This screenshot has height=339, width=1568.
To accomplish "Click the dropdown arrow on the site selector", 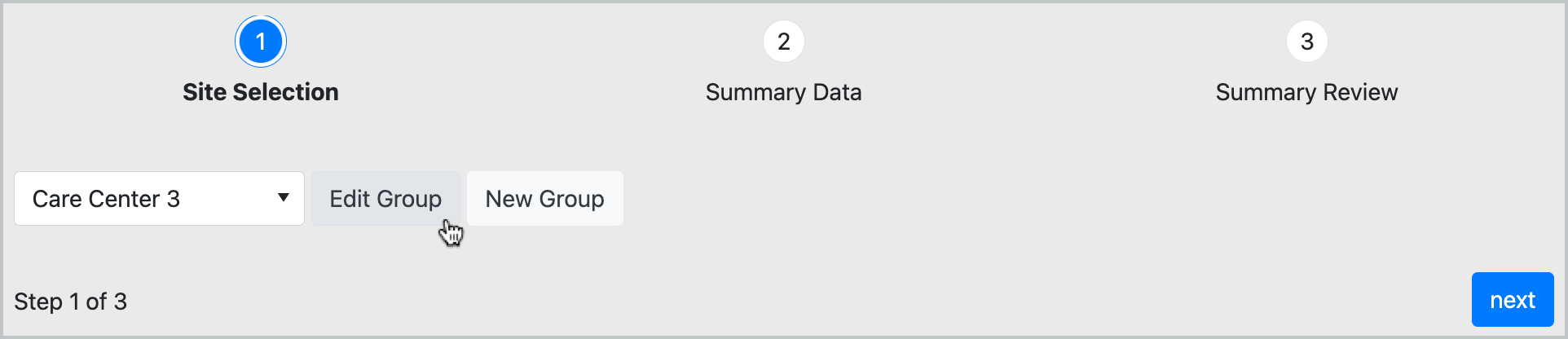I will [284, 198].
